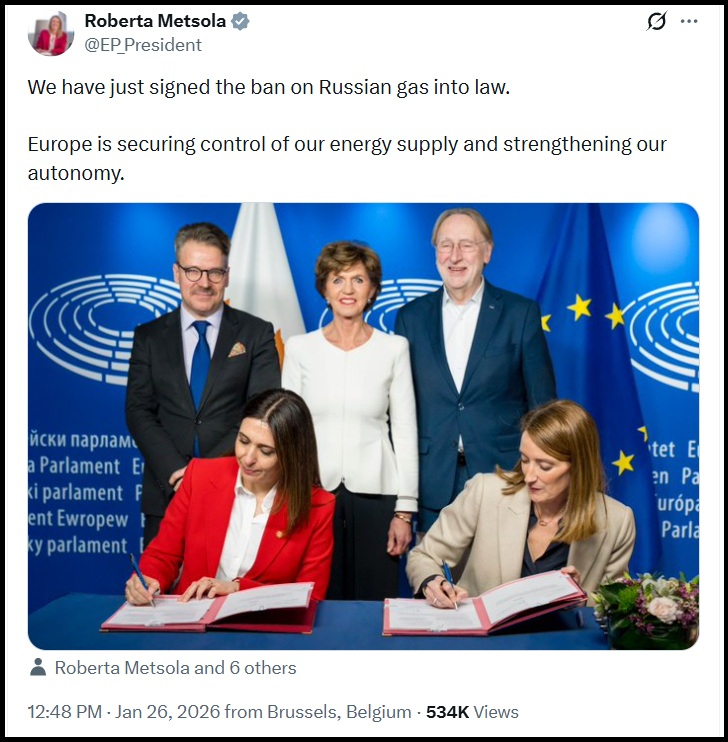
Task: Click the 'Europe is securing control' paragraph
Action: click(346, 158)
